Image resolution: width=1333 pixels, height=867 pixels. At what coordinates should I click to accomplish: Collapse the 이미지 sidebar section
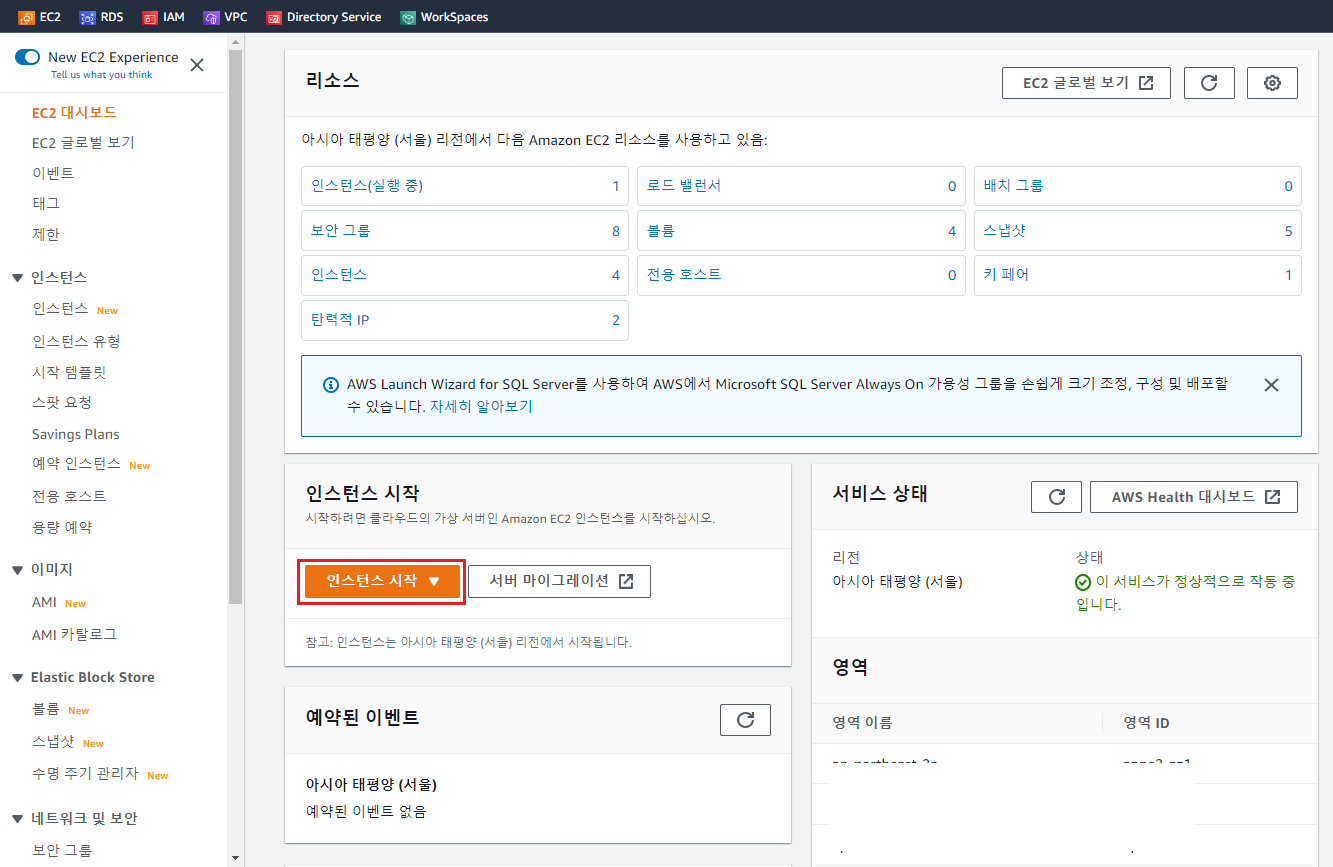point(17,569)
